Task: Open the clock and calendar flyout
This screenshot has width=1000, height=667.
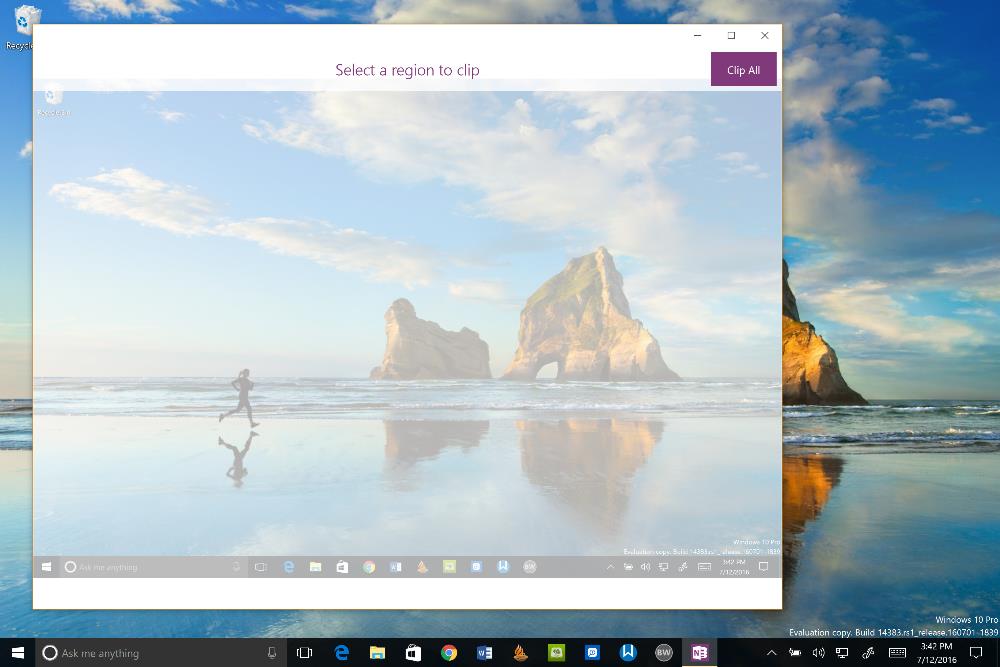Action: 936,652
